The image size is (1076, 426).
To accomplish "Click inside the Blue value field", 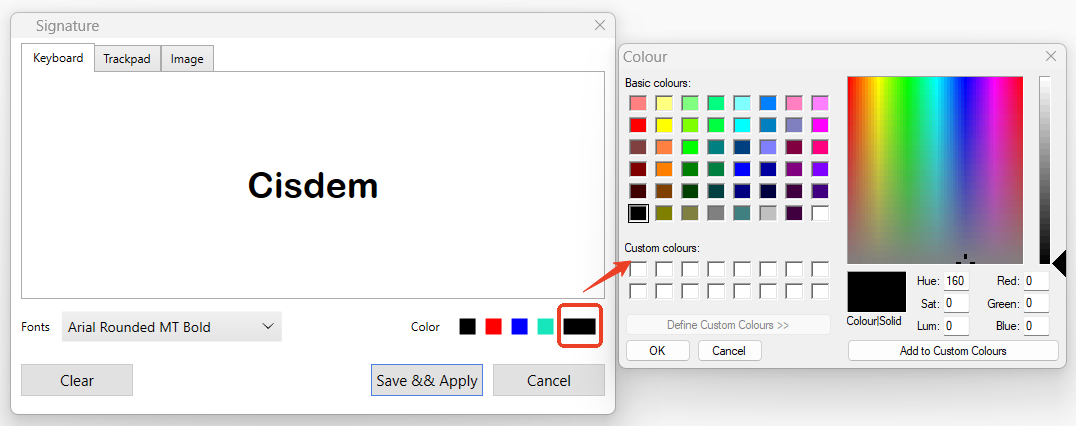I will point(1037,326).
